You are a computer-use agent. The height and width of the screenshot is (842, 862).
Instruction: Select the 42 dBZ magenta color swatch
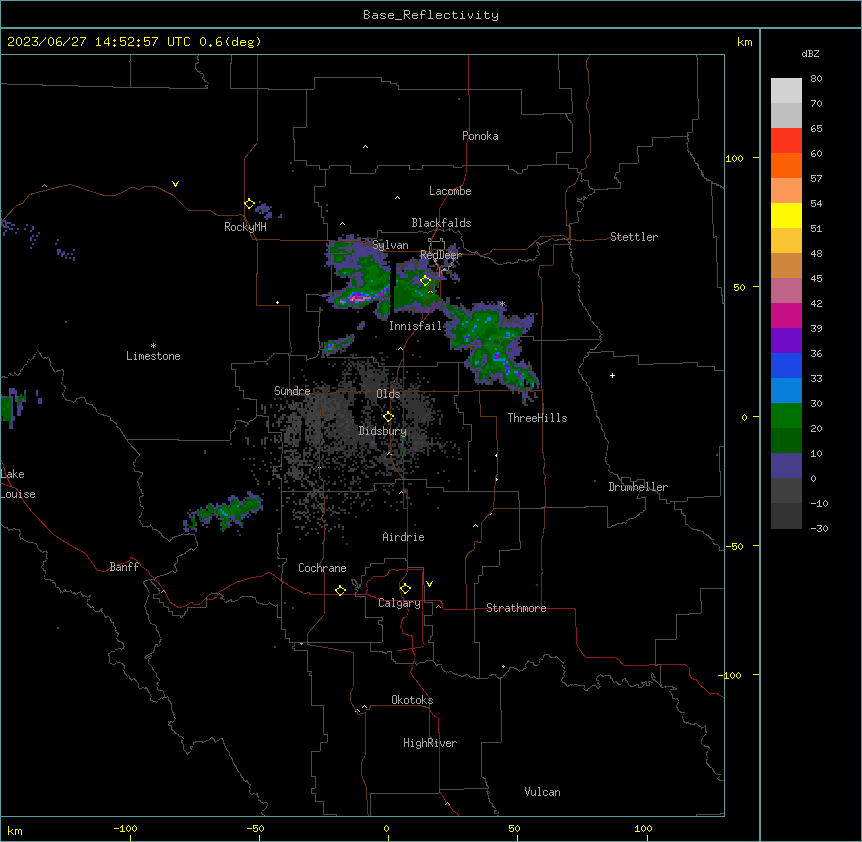tap(786, 315)
